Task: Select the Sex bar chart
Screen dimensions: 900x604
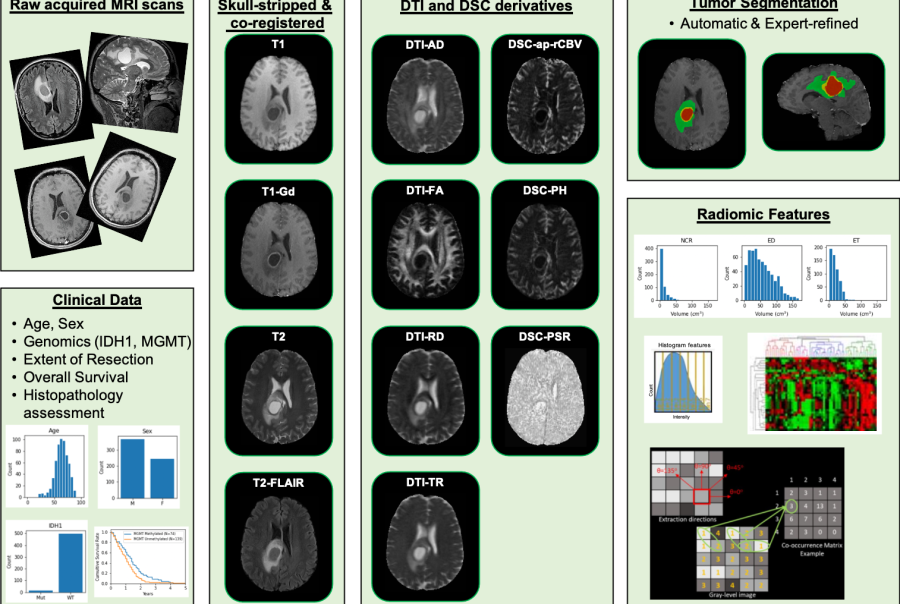Action: [139, 466]
